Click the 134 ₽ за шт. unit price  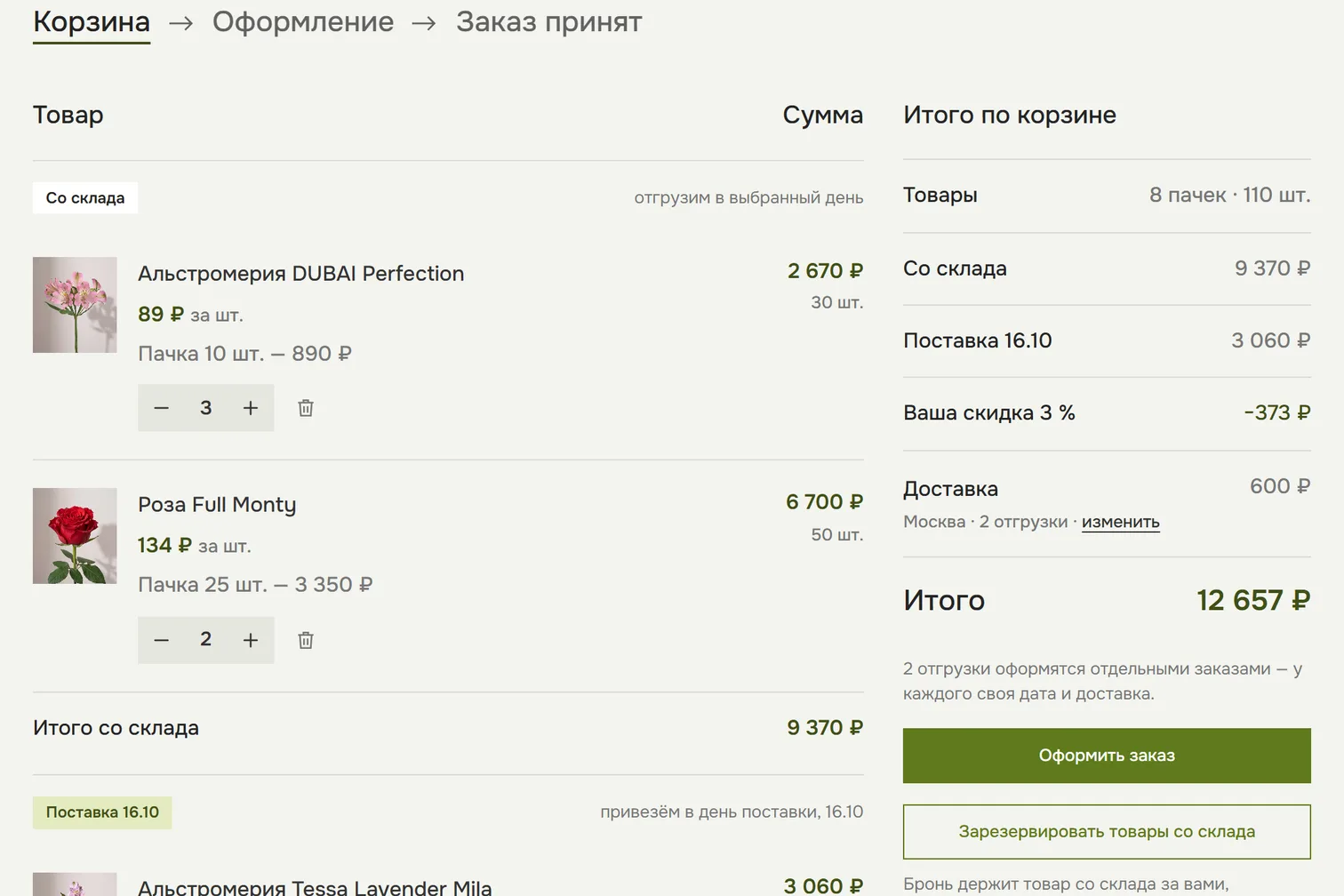[195, 546]
